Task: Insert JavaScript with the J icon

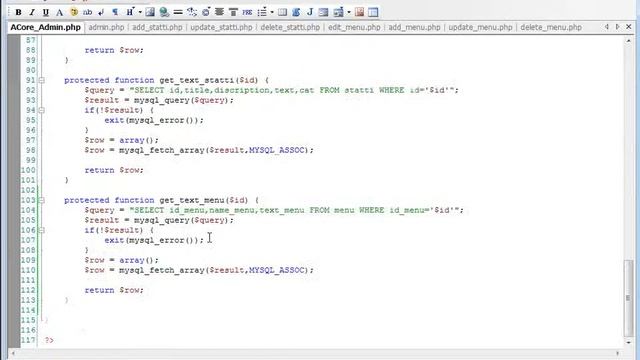Action: pyautogui.click(x=310, y=12)
